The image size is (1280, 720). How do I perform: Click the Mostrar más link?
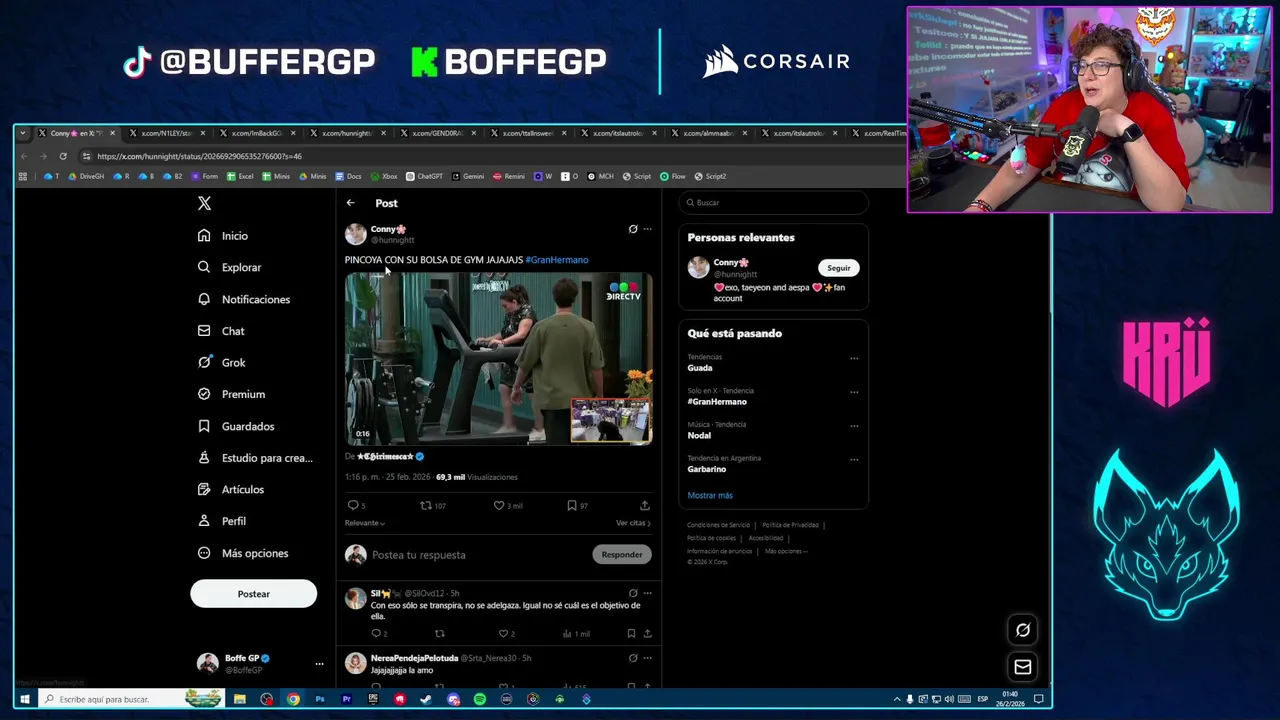click(710, 496)
